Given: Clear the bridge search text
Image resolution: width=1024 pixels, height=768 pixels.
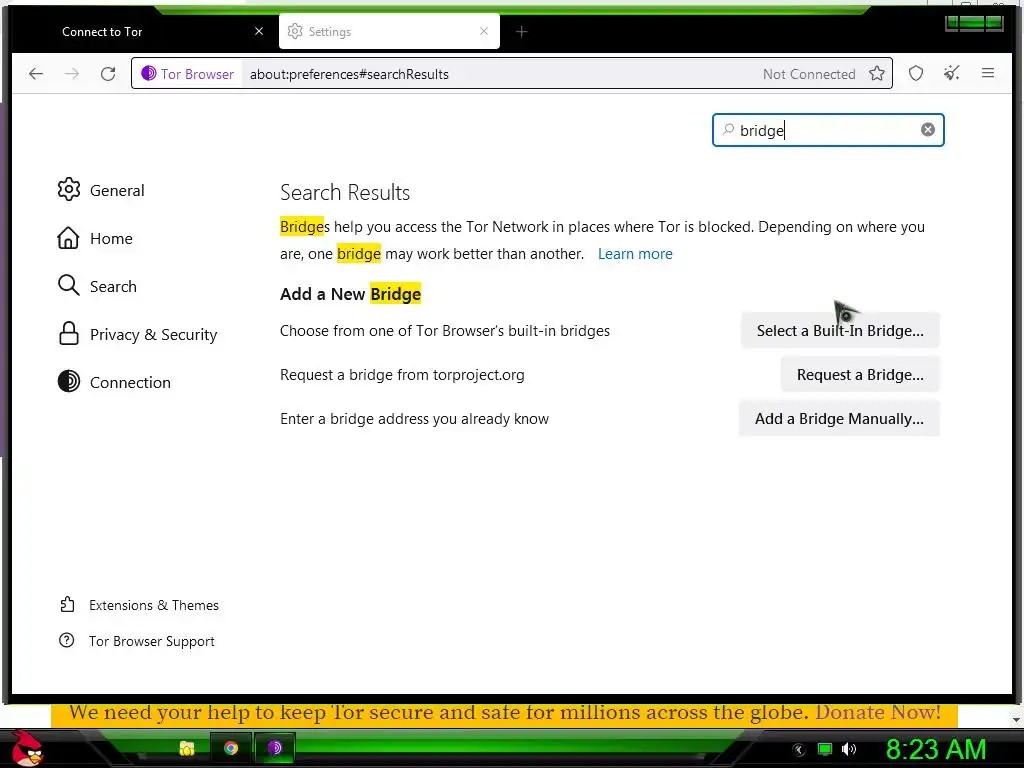Looking at the screenshot, I should pyautogui.click(x=927, y=130).
